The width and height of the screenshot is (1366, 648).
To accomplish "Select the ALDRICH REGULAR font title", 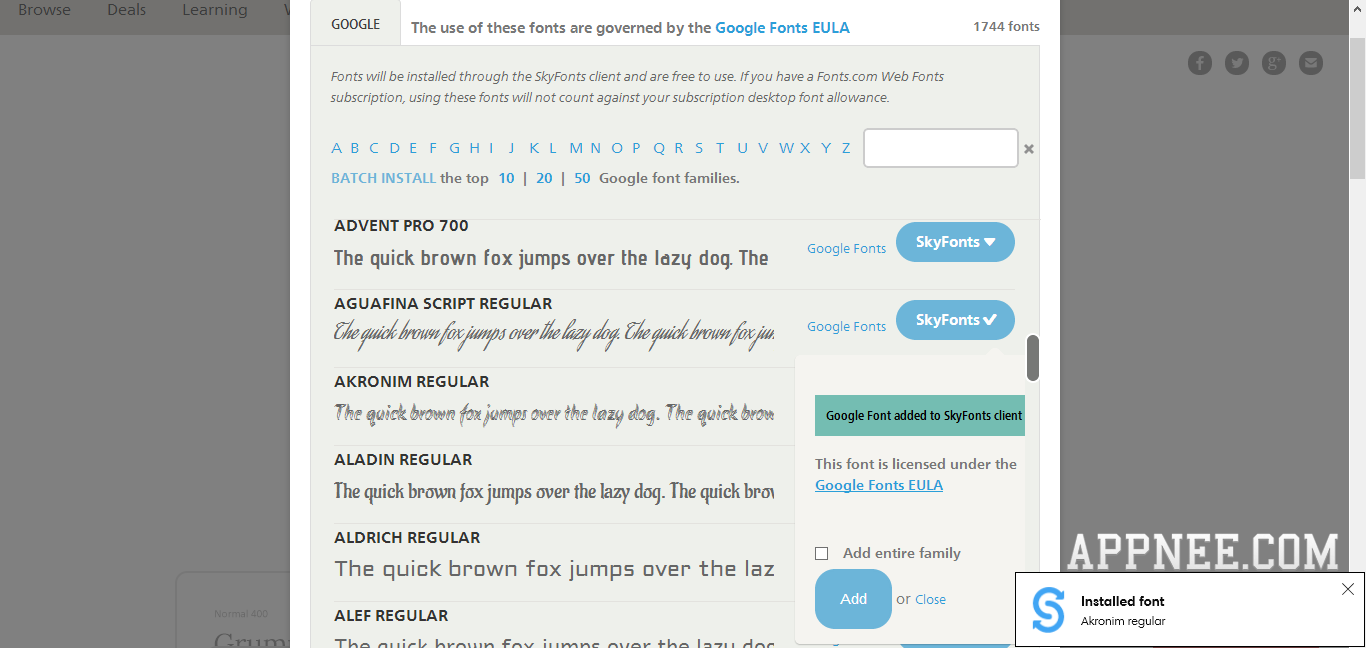I will pos(407,537).
